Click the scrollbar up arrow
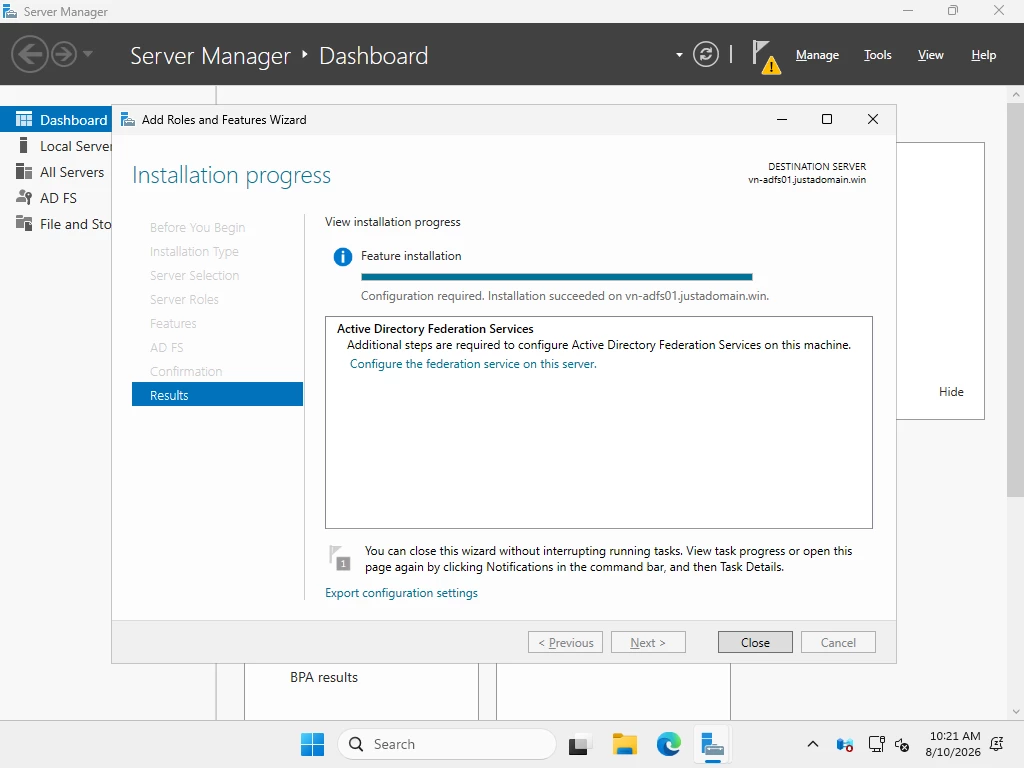Screen dimensions: 1024x768 click(x=1016, y=95)
